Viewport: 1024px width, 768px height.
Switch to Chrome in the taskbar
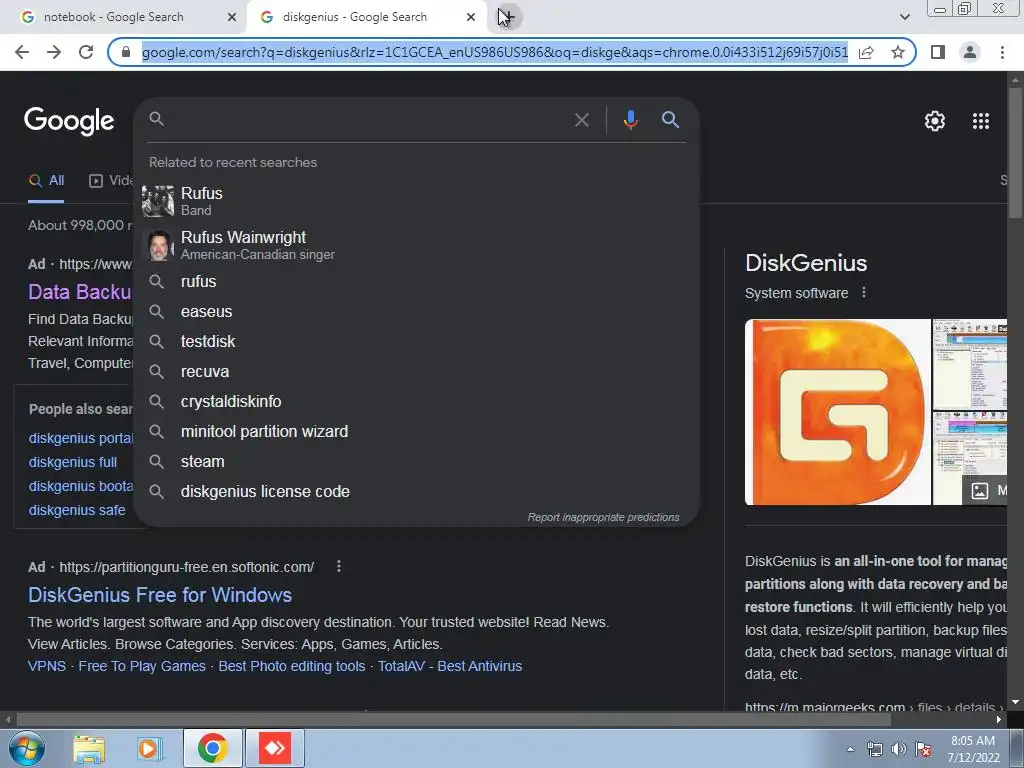pyautogui.click(x=213, y=748)
